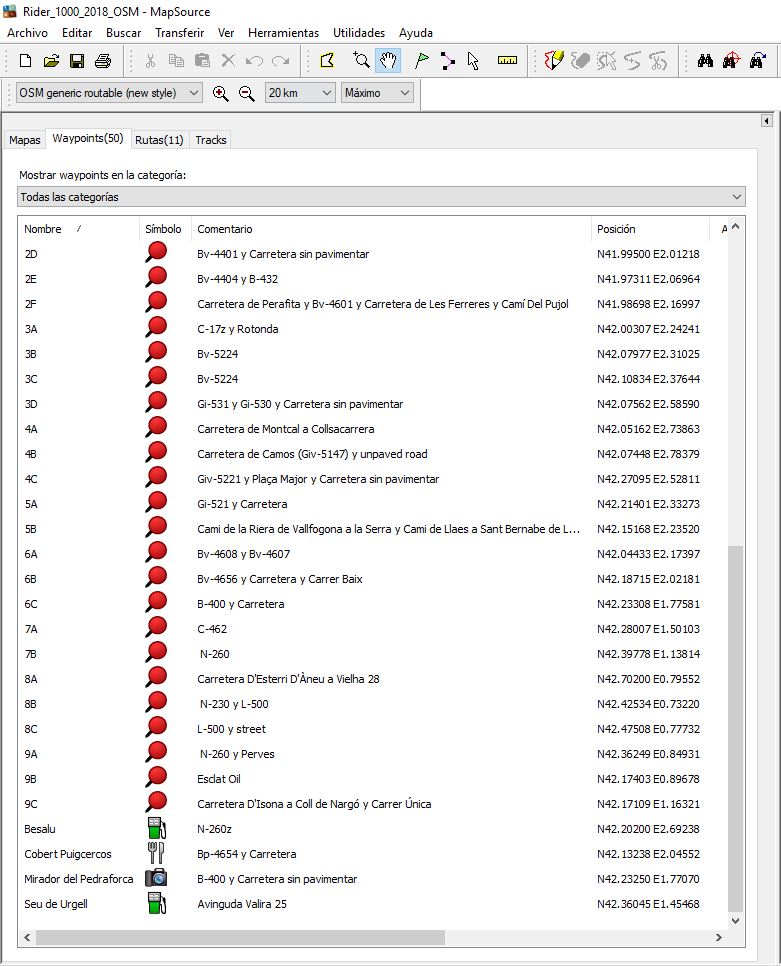781x966 pixels.
Task: Collapse the side panel with arrow button
Action: (766, 121)
